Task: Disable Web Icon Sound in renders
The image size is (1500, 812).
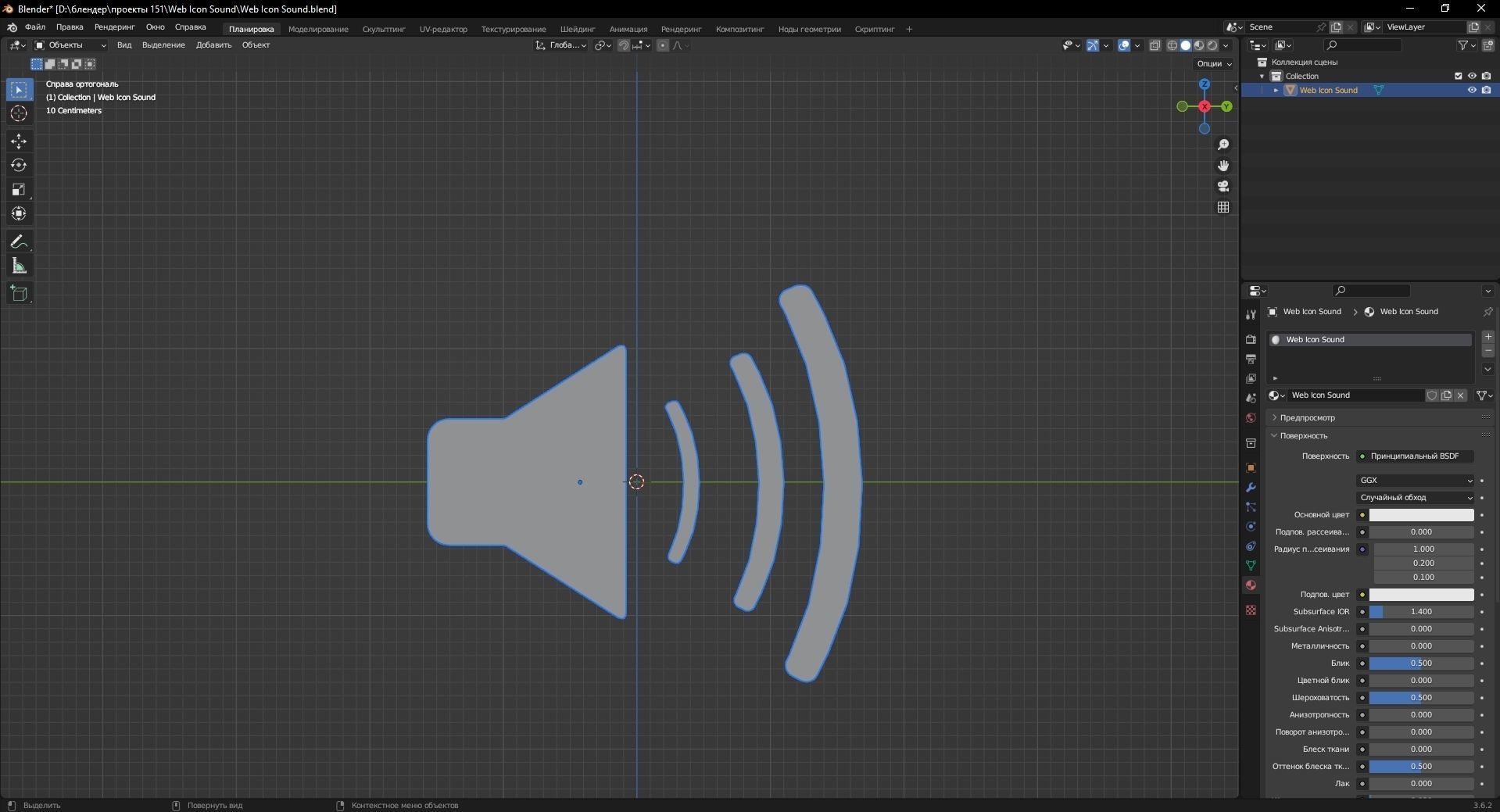Action: coord(1486,90)
